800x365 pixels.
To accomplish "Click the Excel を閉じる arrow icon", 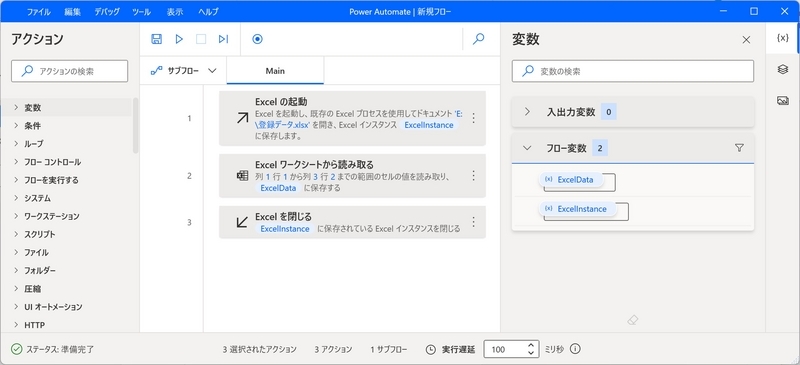I will click(242, 222).
